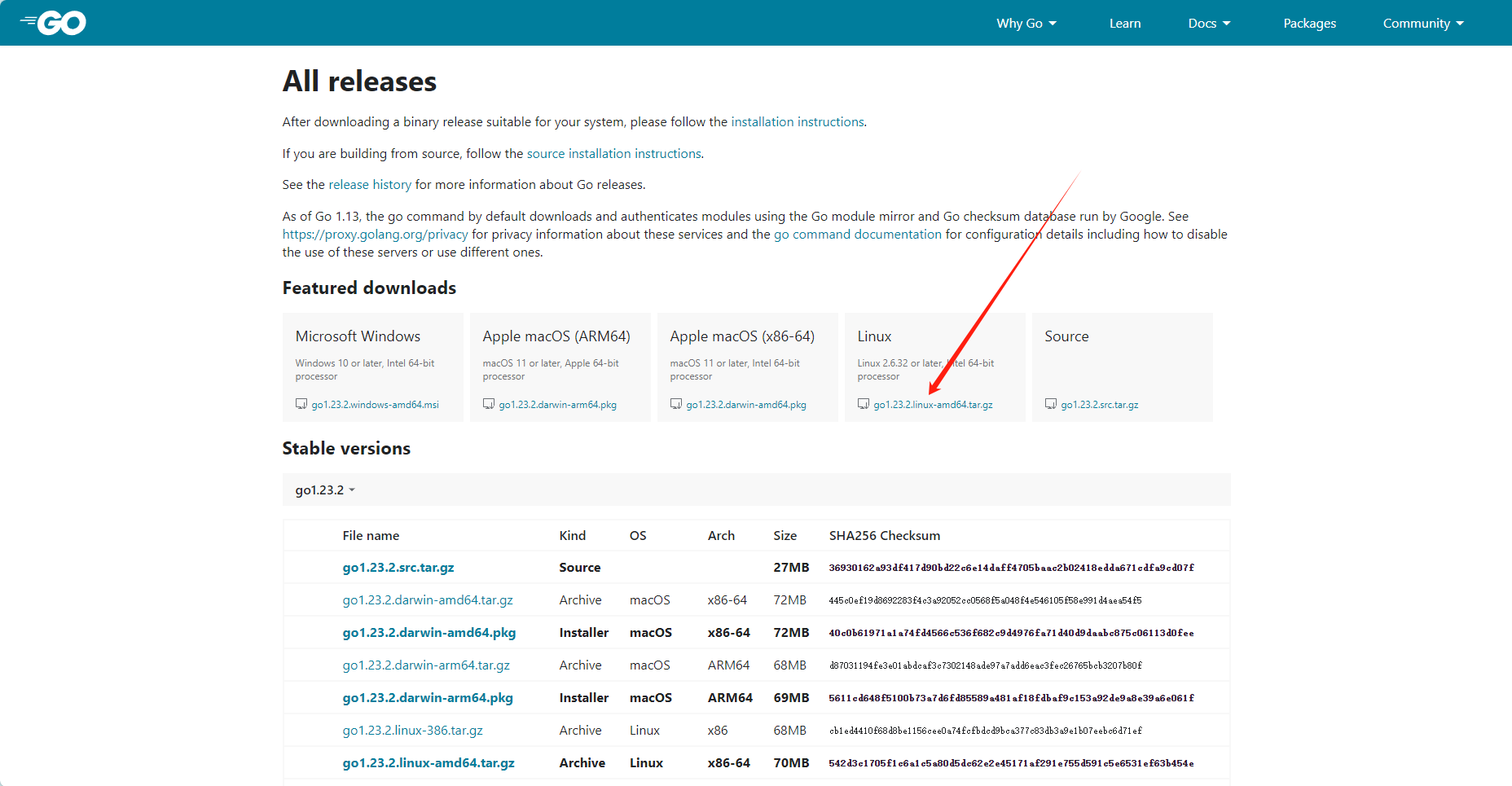
Task: Expand the Community dropdown menu
Action: tap(1422, 23)
